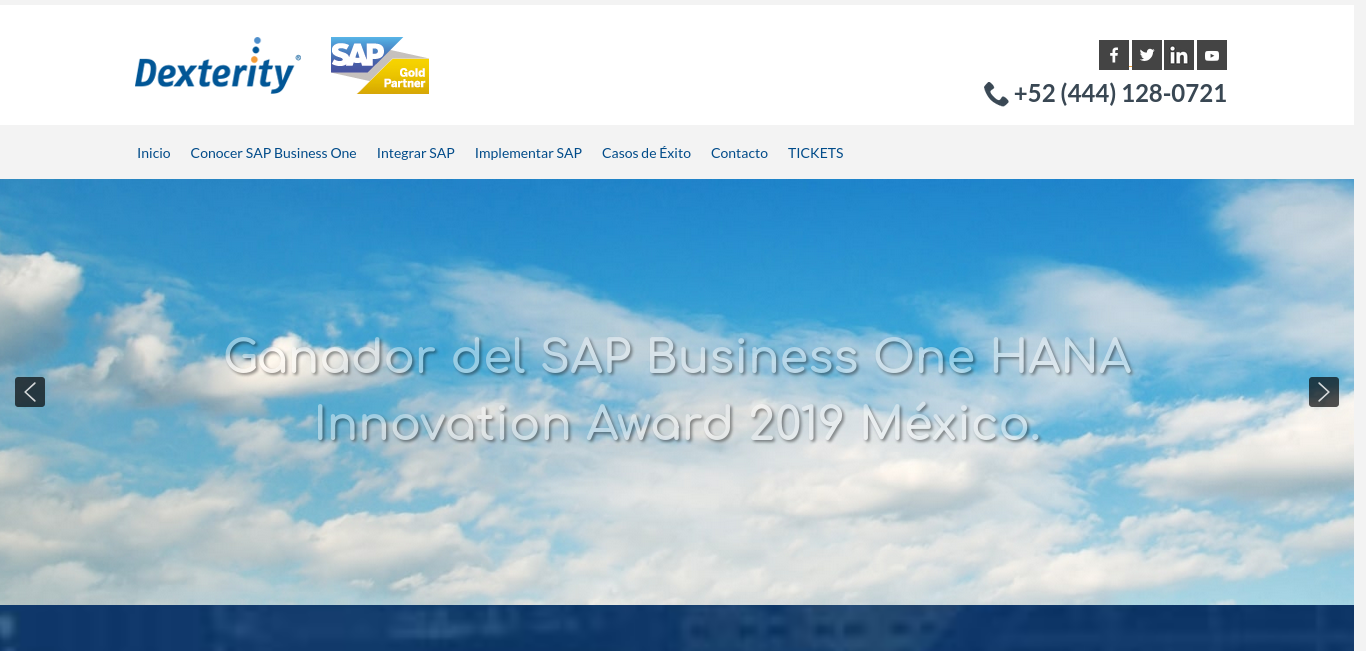
Task: Click the phone handset icon
Action: (x=996, y=94)
